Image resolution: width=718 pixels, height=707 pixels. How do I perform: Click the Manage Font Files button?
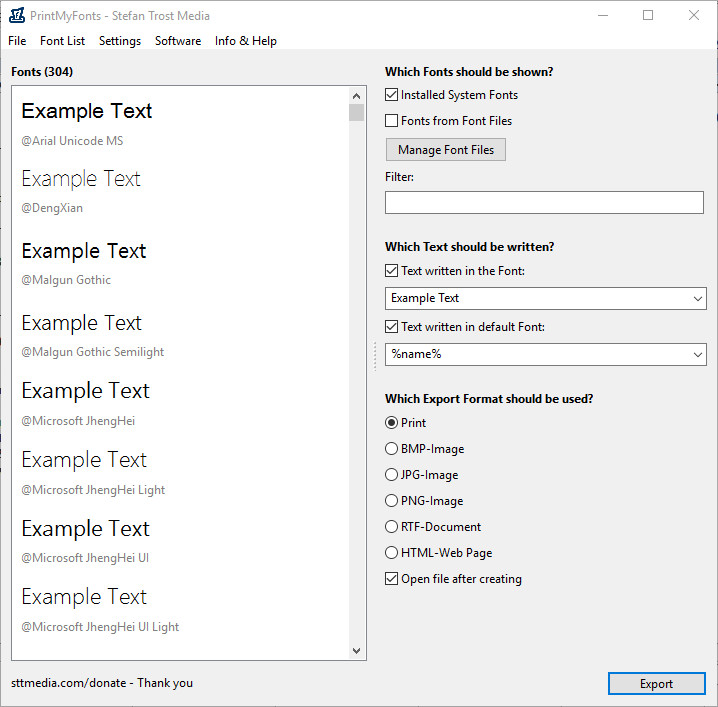[x=446, y=150]
